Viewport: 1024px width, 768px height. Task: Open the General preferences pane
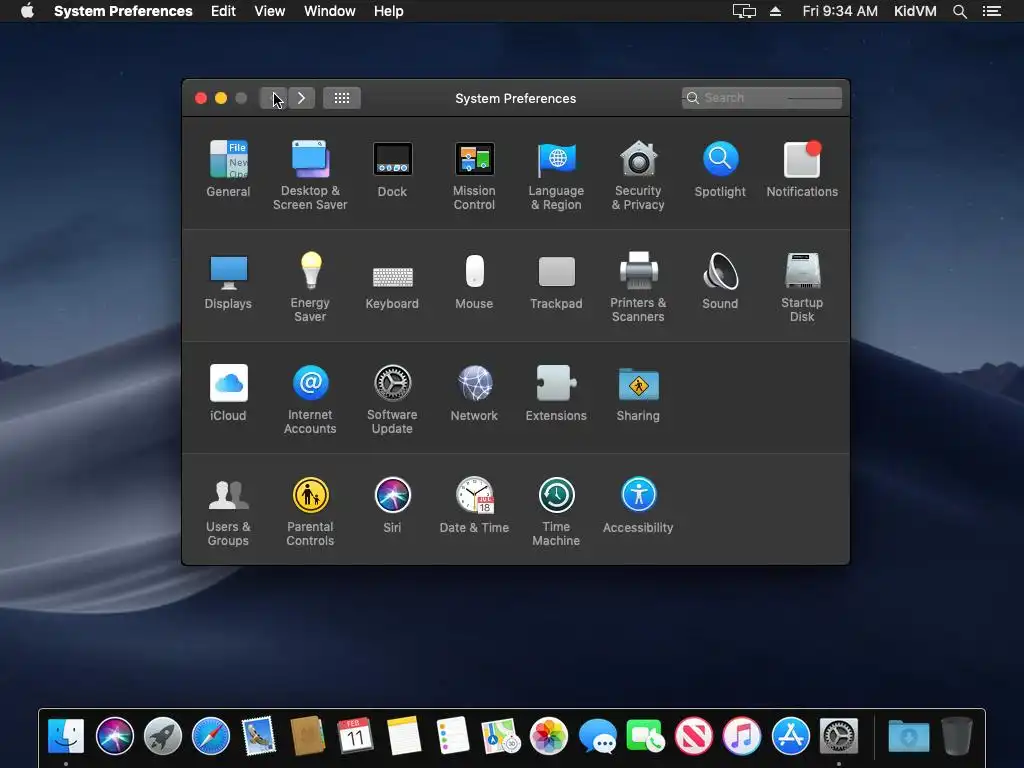point(228,168)
